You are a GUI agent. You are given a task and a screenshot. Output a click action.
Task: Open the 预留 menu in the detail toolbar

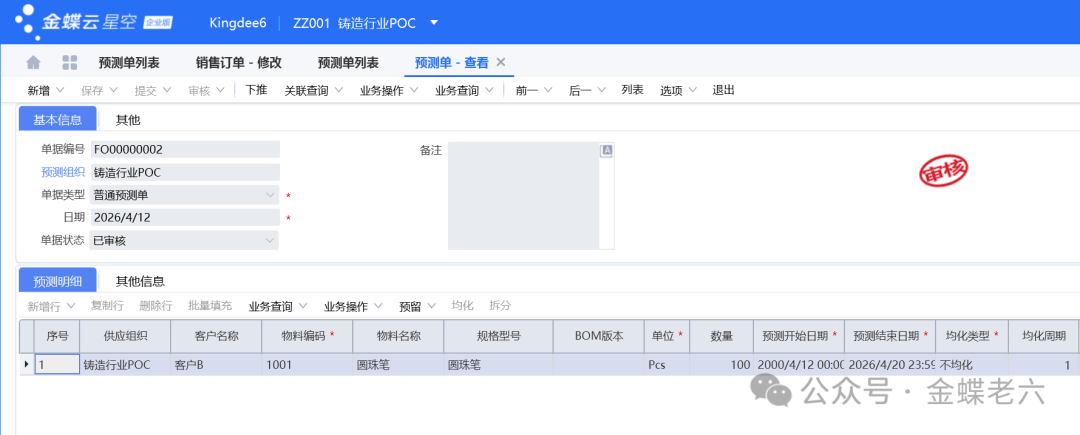click(x=415, y=305)
